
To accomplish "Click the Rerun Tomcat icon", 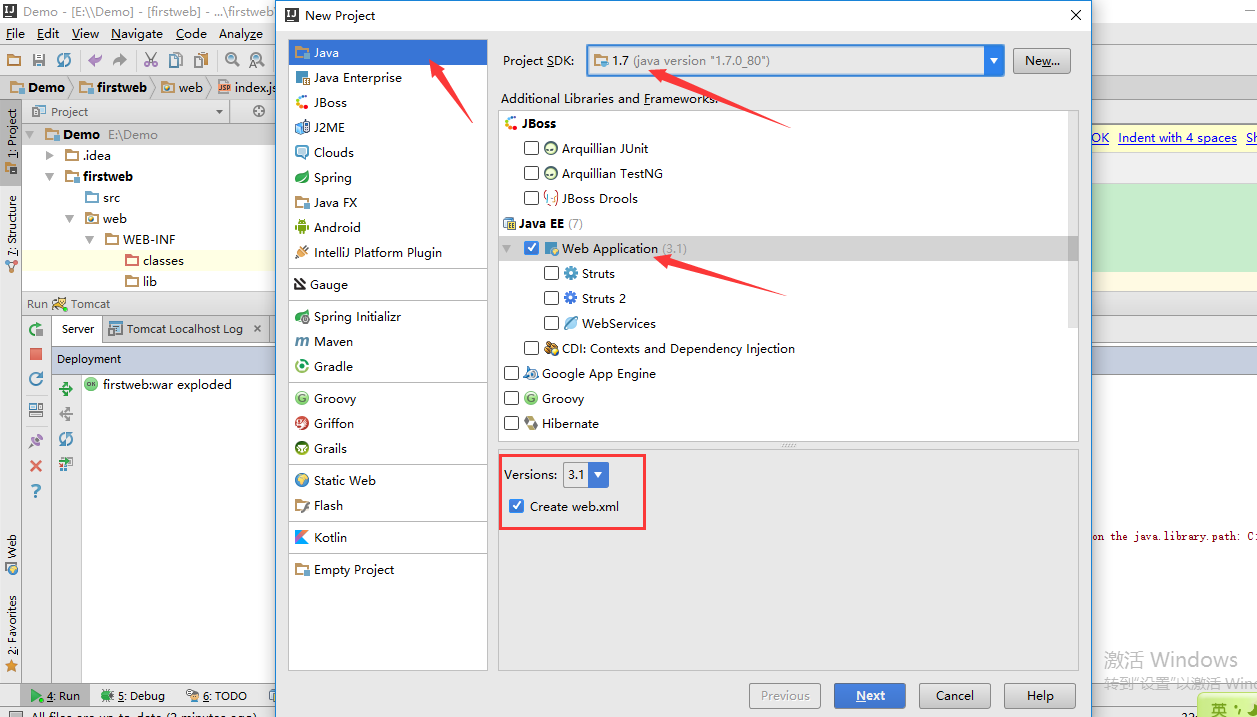I will point(36,329).
